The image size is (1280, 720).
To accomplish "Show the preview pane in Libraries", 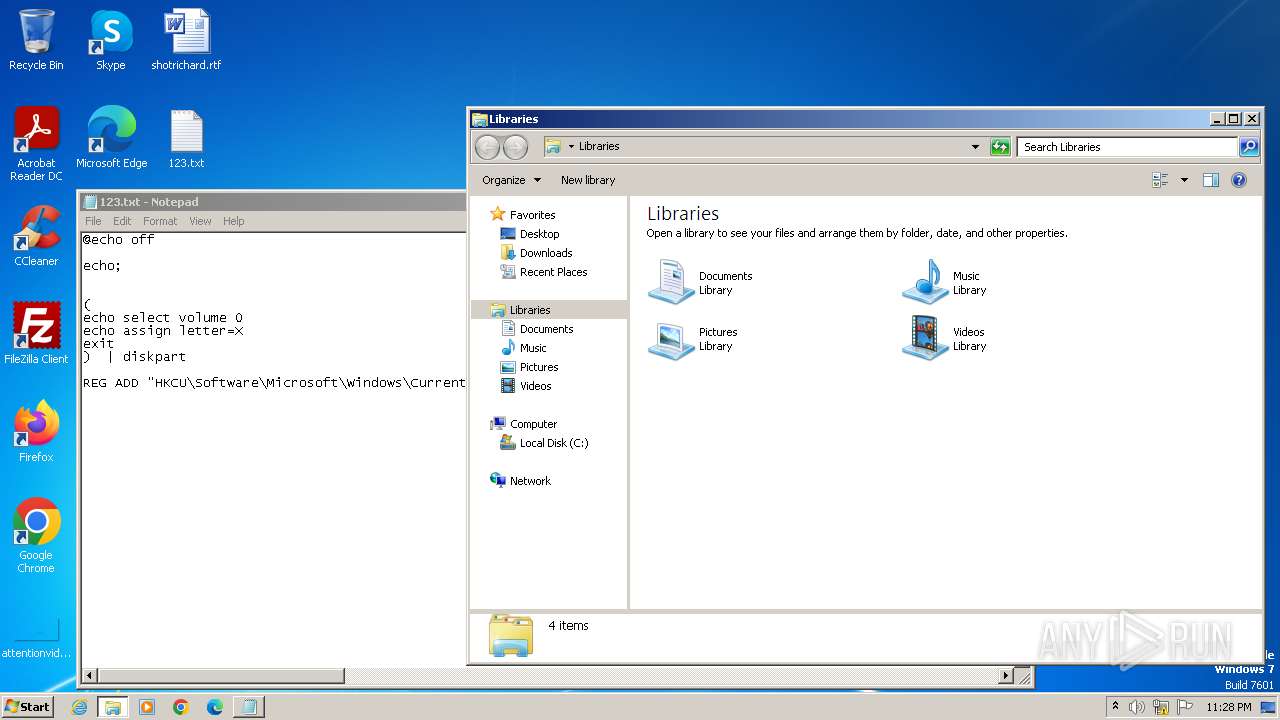I will coord(1211,180).
